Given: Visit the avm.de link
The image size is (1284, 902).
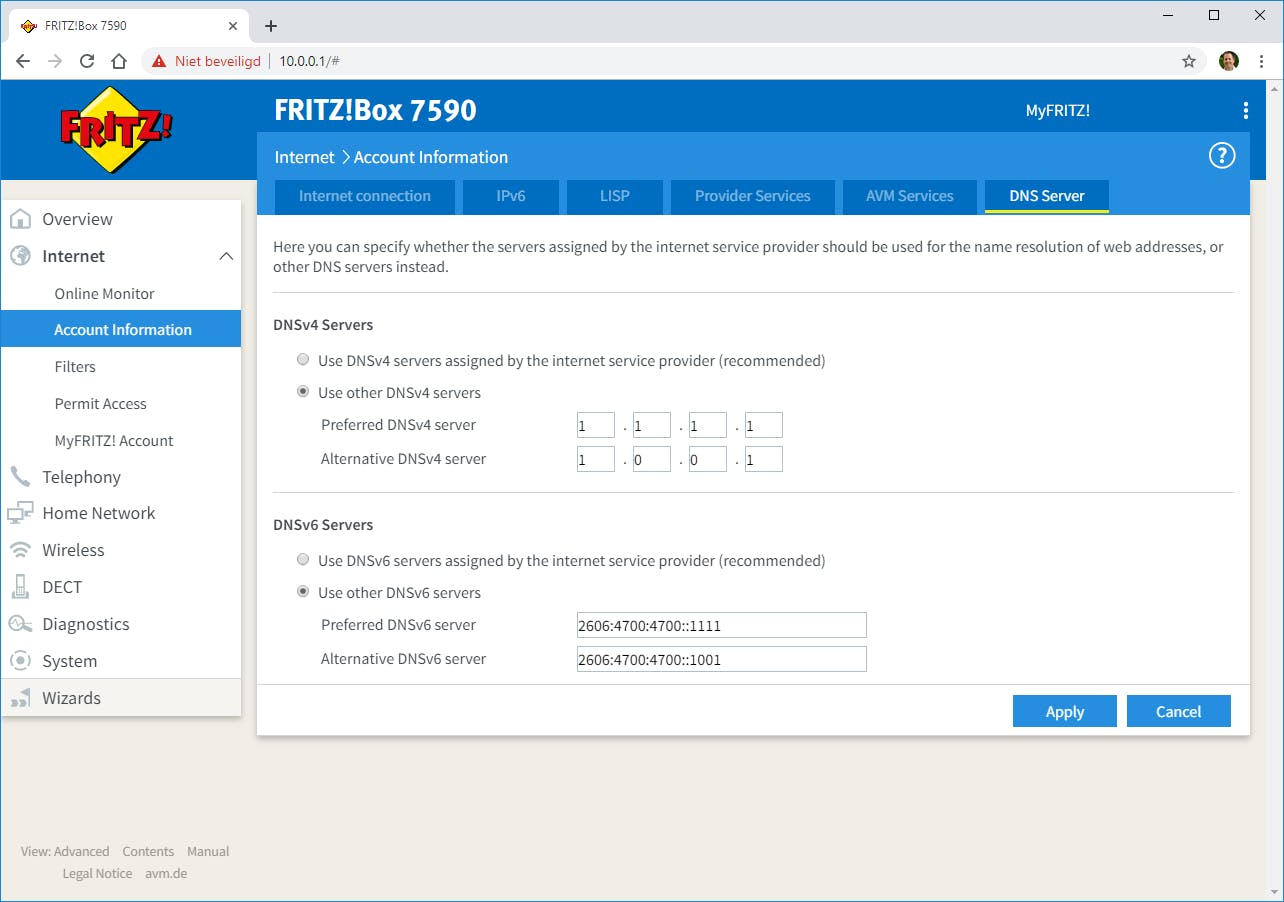Looking at the screenshot, I should point(166,873).
